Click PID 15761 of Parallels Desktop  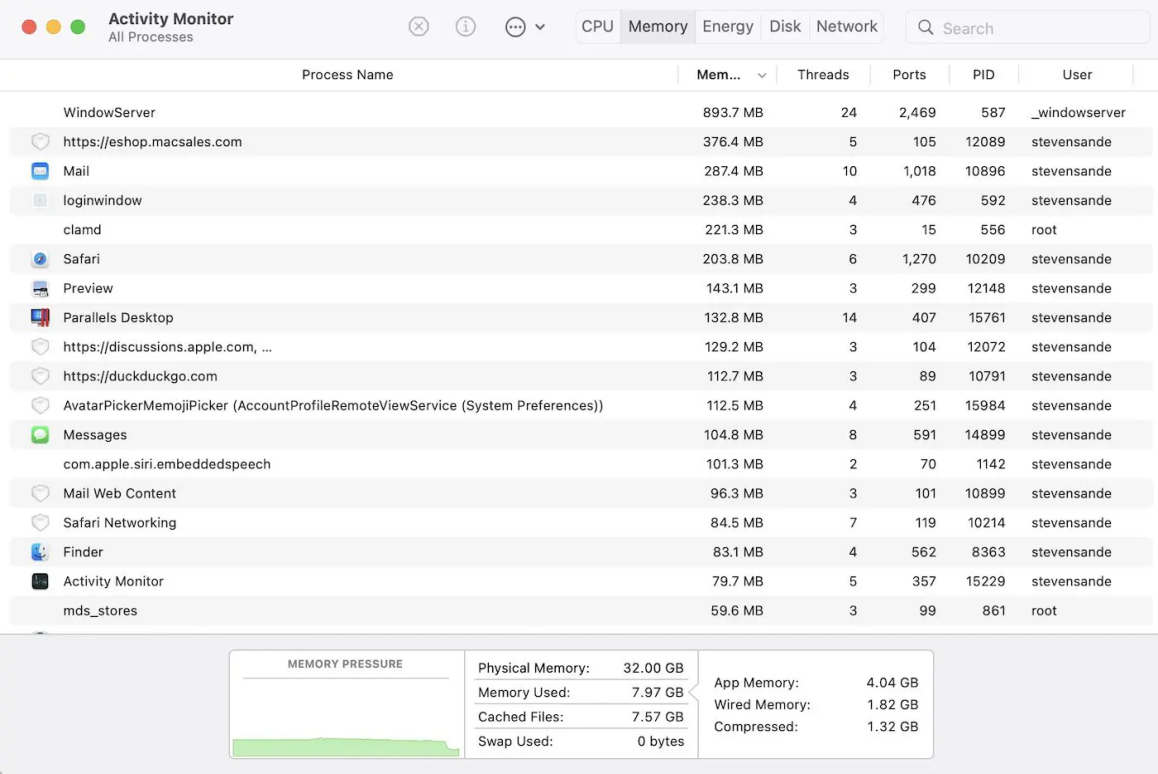tap(987, 318)
